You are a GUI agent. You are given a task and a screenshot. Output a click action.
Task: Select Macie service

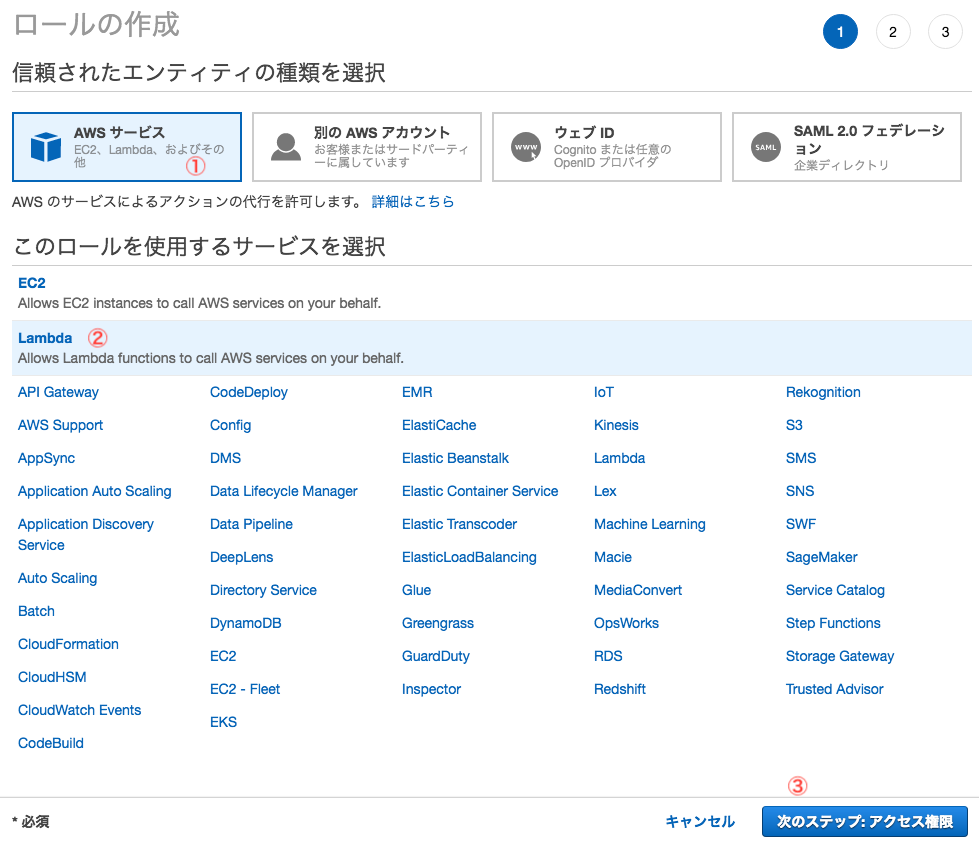click(x=612, y=558)
